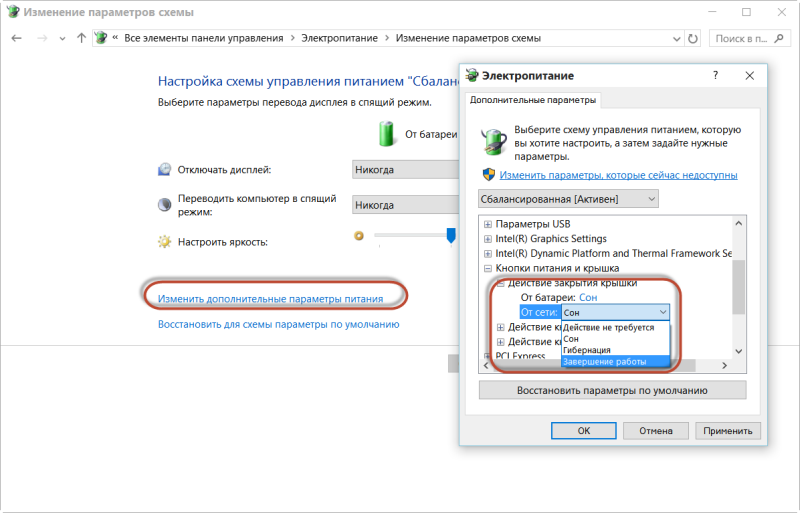This screenshot has width=800, height=513.
Task: Click the sun icon beside 'Настроить яркость'
Action: tap(164, 241)
